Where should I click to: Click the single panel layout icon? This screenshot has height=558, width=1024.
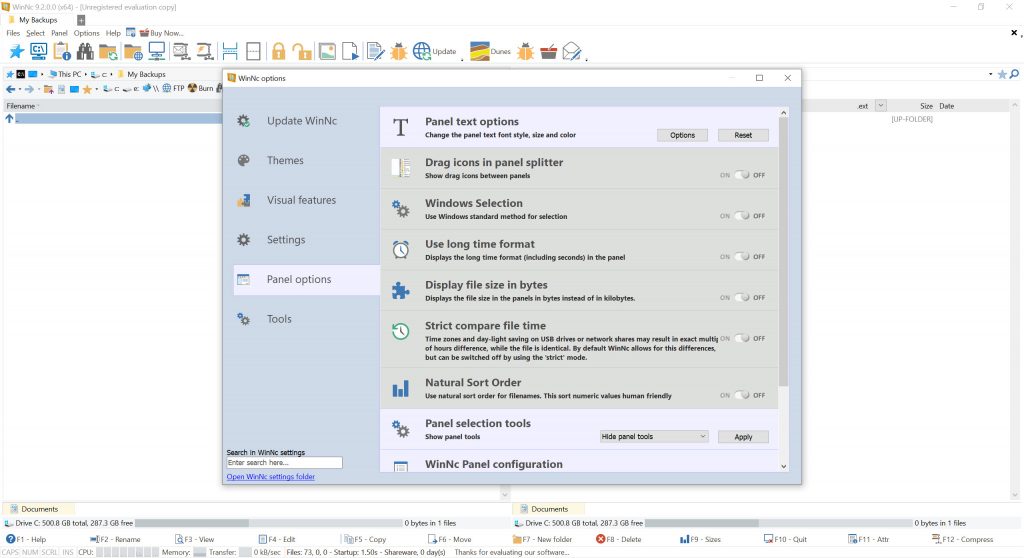click(253, 51)
